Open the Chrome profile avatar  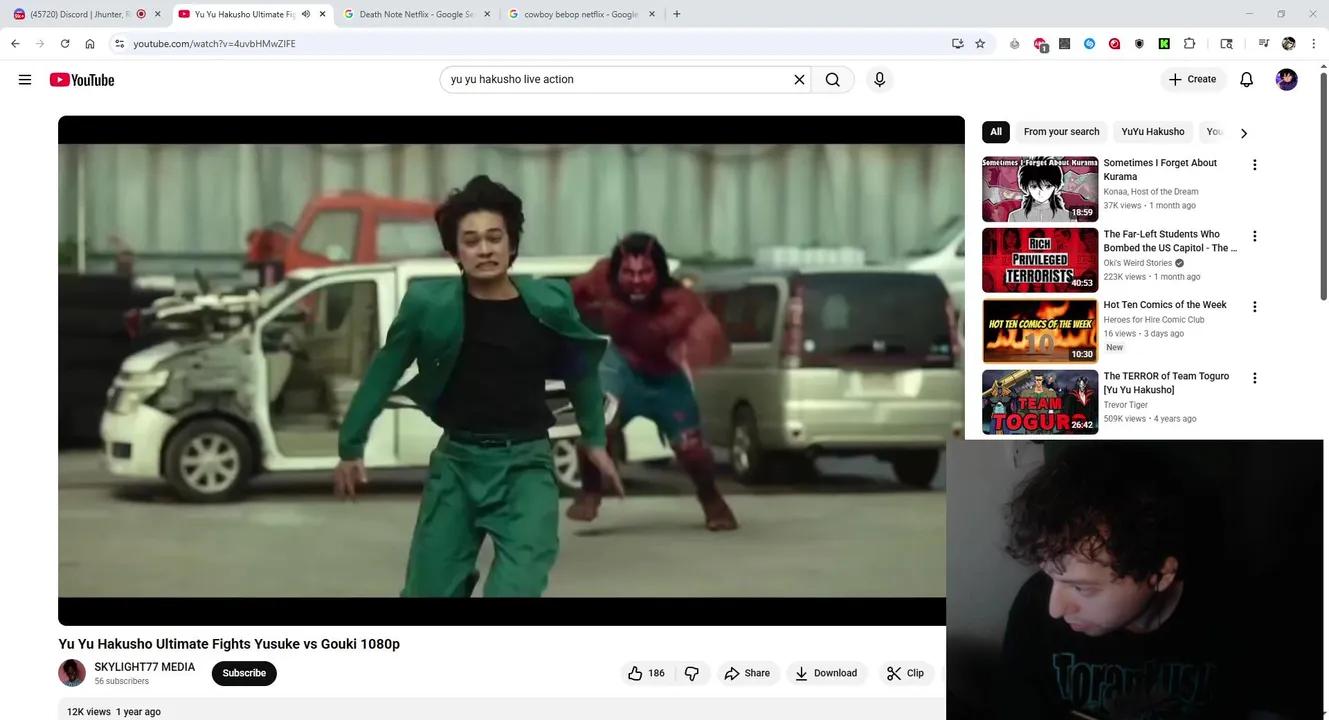tap(1288, 44)
